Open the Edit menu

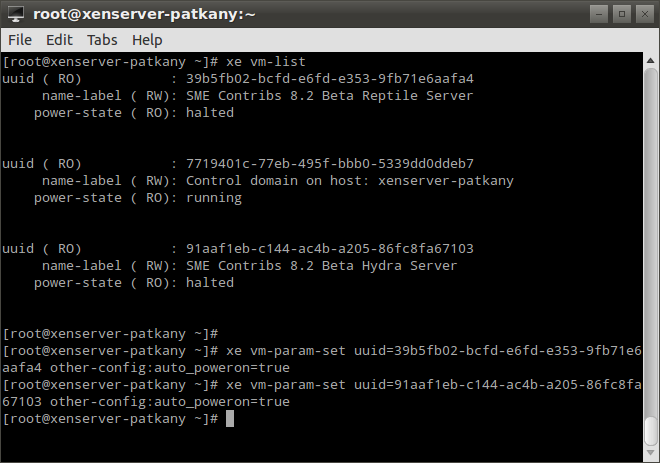(59, 40)
